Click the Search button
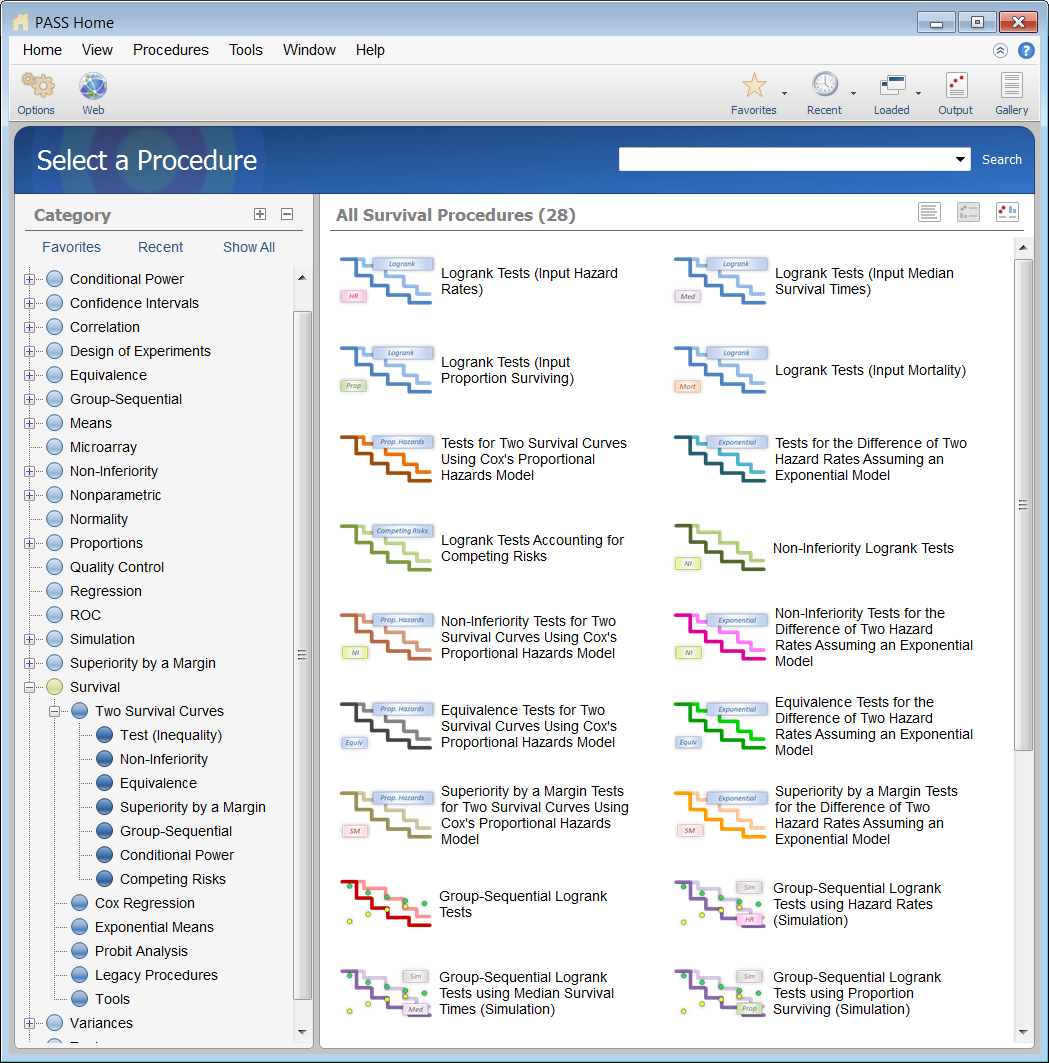Viewport: 1049px width, 1063px height. [x=1002, y=159]
